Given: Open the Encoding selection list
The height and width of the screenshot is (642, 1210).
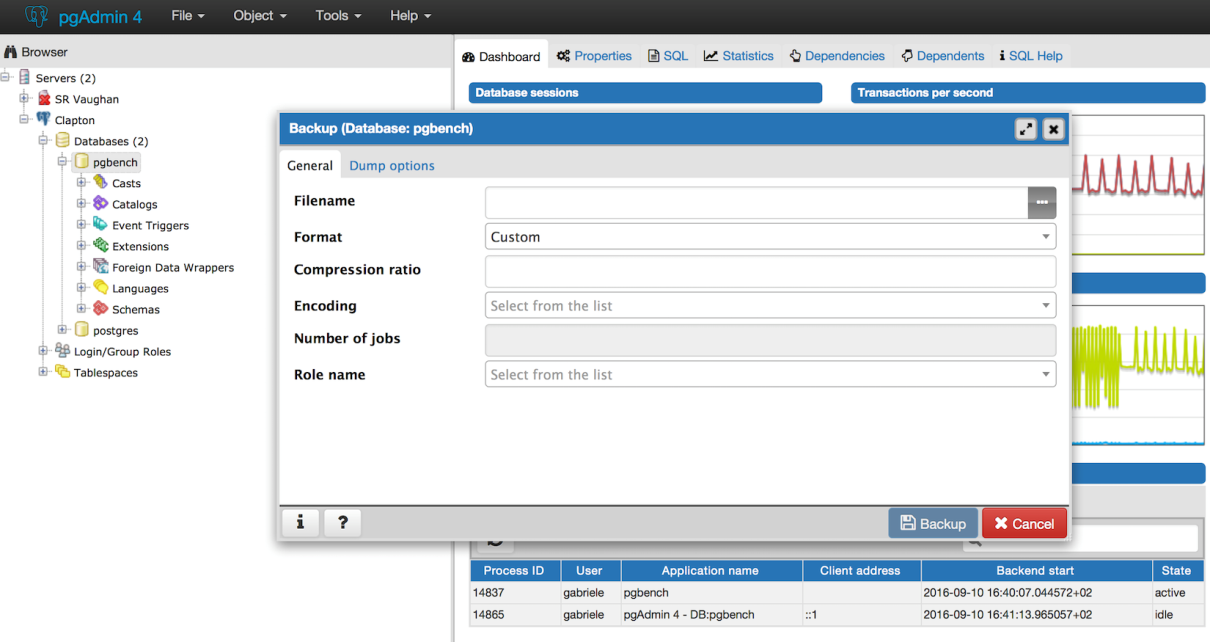Looking at the screenshot, I should coord(770,306).
